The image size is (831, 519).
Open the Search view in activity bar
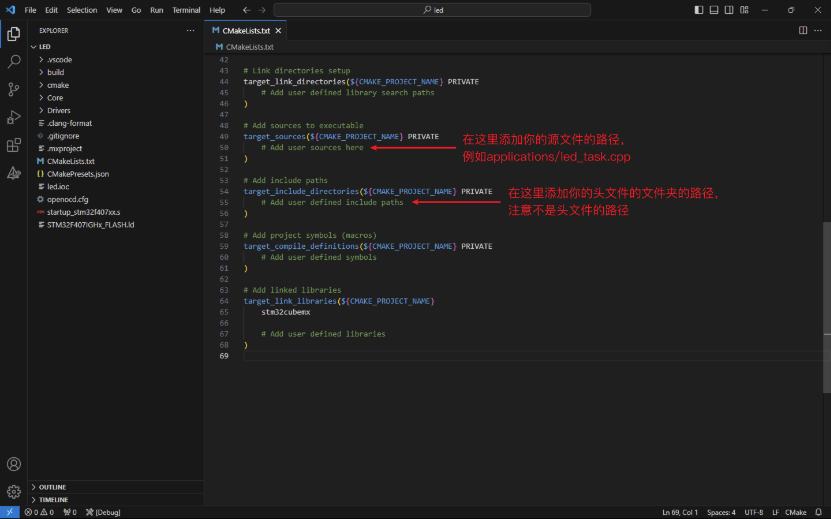(x=14, y=61)
